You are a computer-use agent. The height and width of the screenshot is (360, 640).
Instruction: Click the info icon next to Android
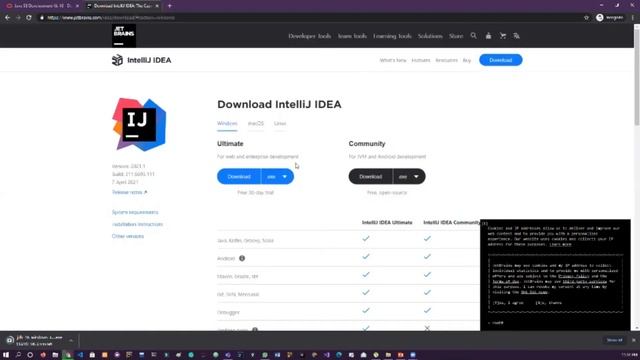[x=242, y=258]
